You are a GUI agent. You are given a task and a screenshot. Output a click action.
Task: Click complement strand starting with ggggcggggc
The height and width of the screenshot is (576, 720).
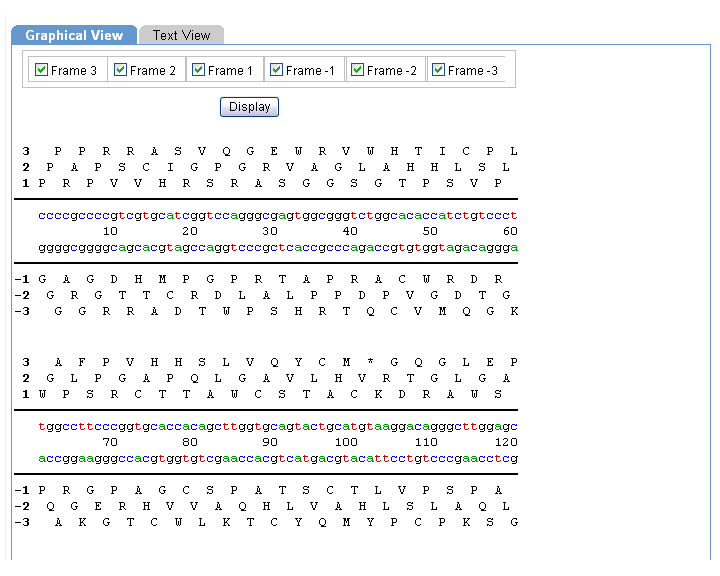click(278, 247)
